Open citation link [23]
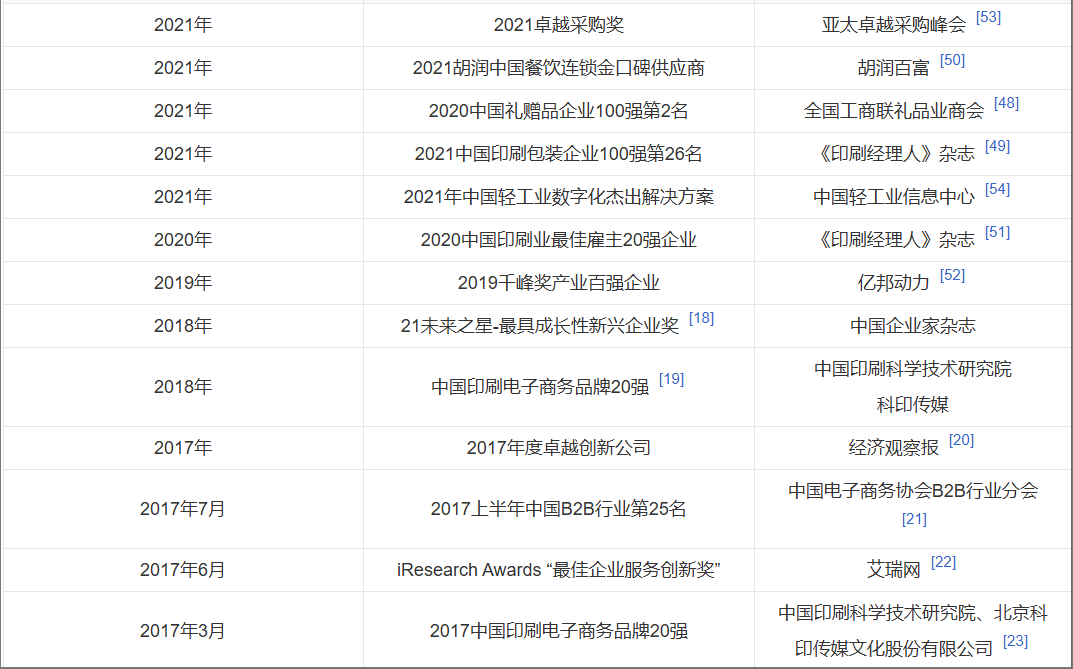The image size is (1073, 669). (x=1016, y=642)
